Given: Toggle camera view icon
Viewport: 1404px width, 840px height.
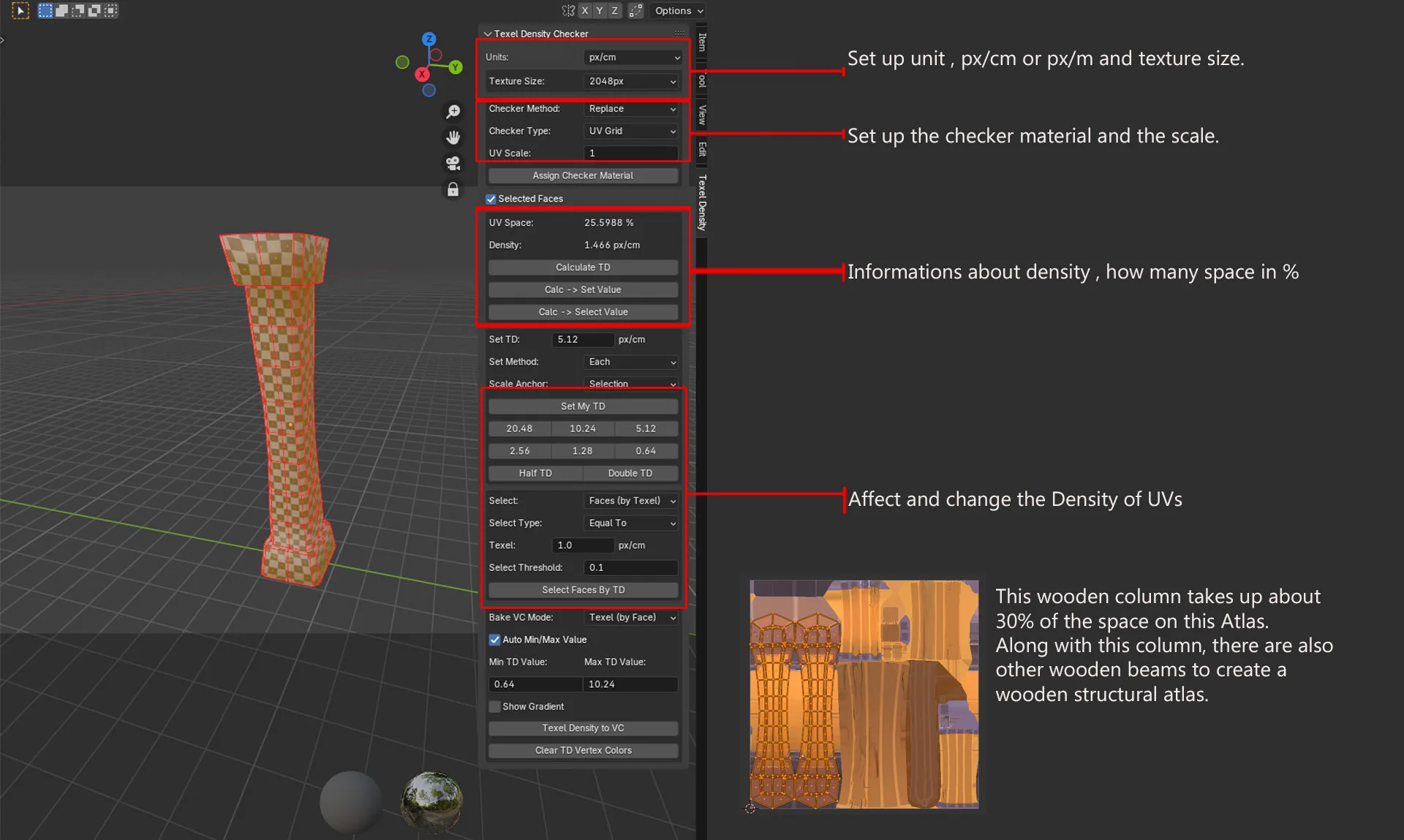Looking at the screenshot, I should click(x=453, y=163).
